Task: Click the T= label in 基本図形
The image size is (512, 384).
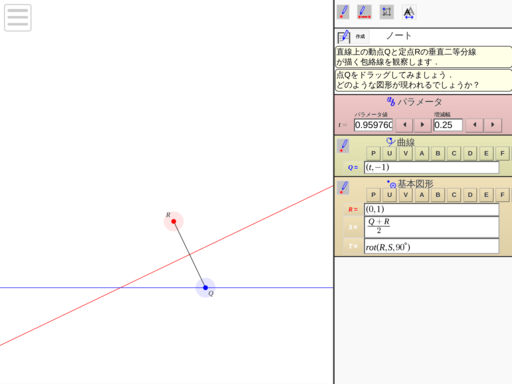Action: coord(353,247)
